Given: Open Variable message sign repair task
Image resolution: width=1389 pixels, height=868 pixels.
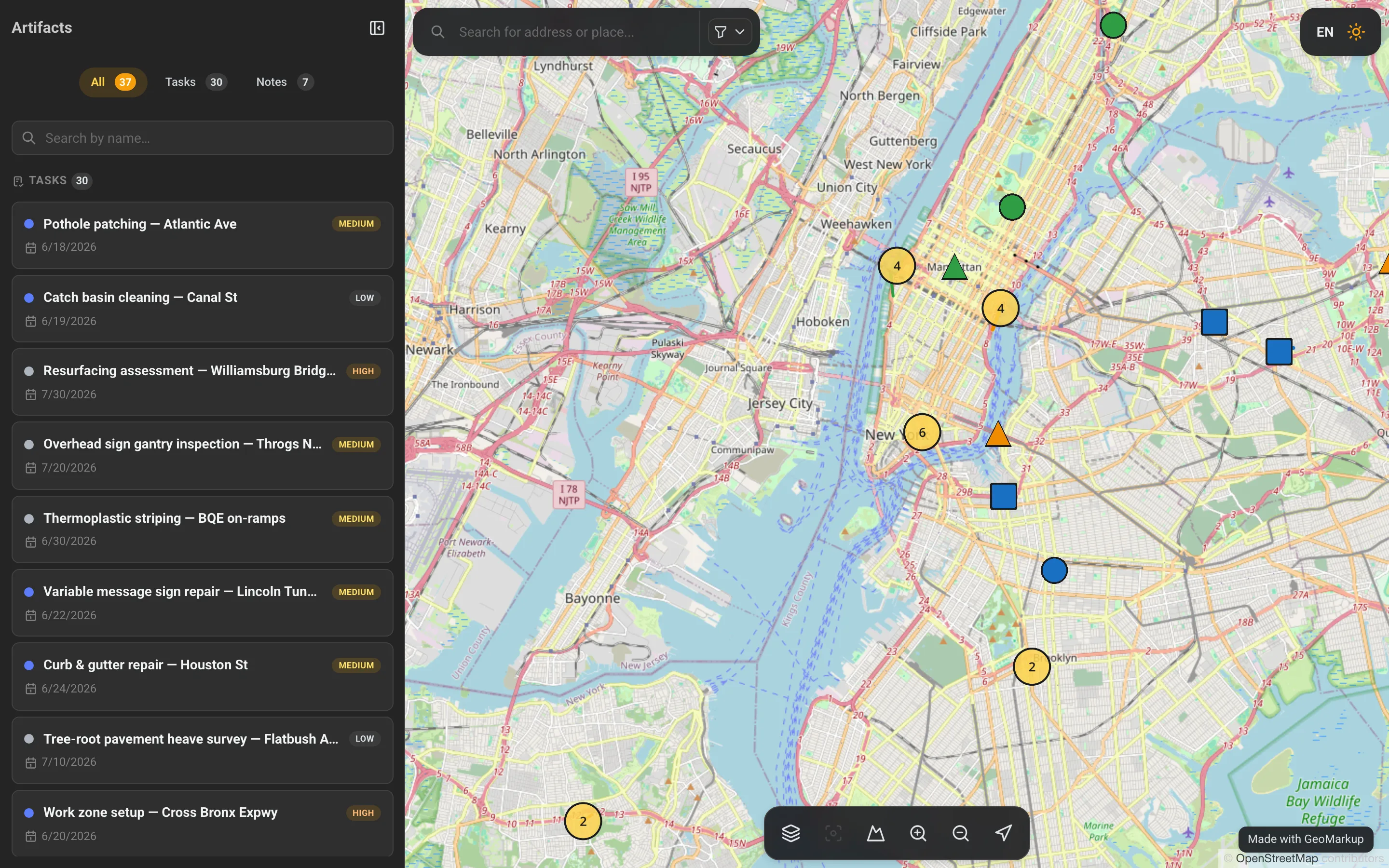Looking at the screenshot, I should [202, 603].
